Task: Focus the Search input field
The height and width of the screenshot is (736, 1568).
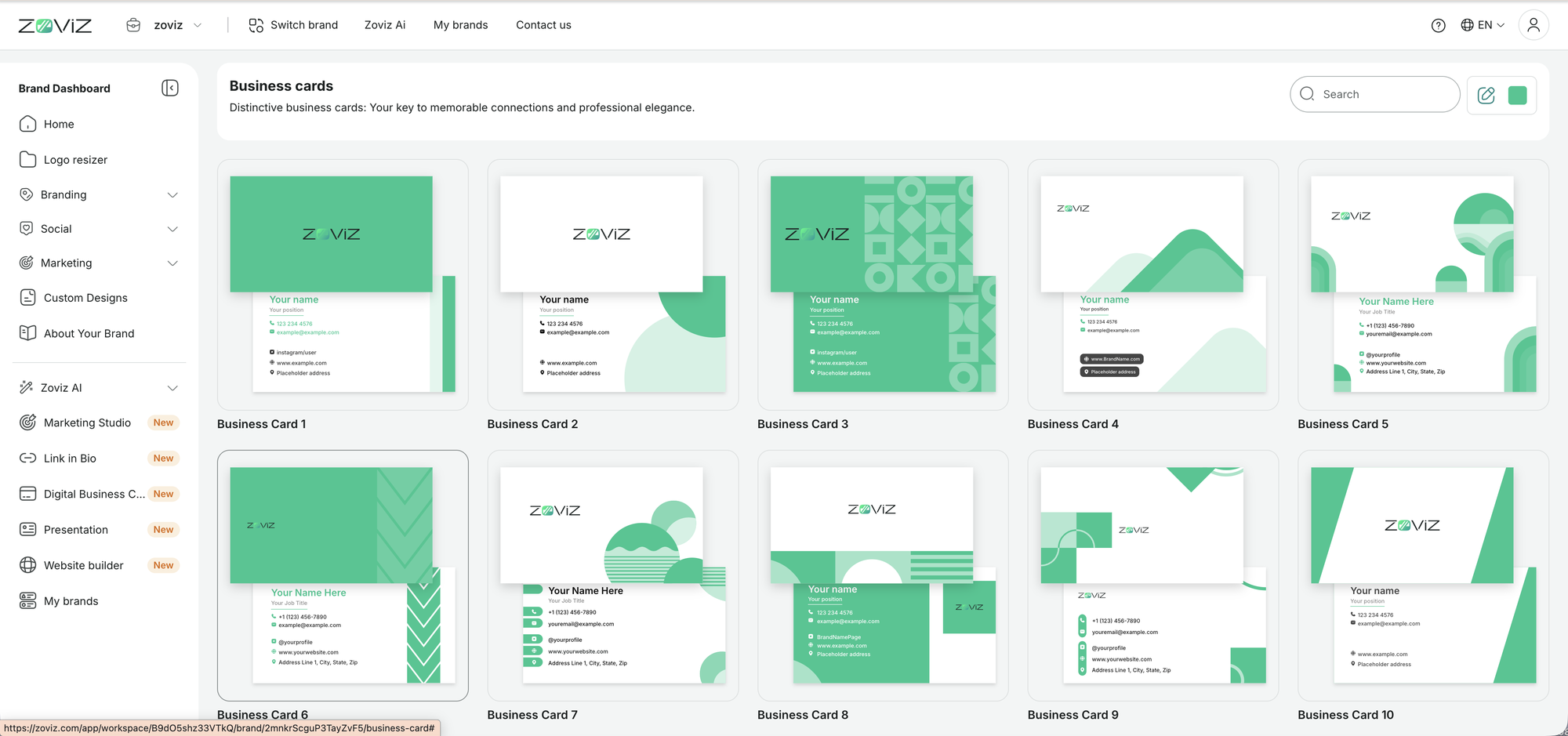Action: (x=1374, y=94)
